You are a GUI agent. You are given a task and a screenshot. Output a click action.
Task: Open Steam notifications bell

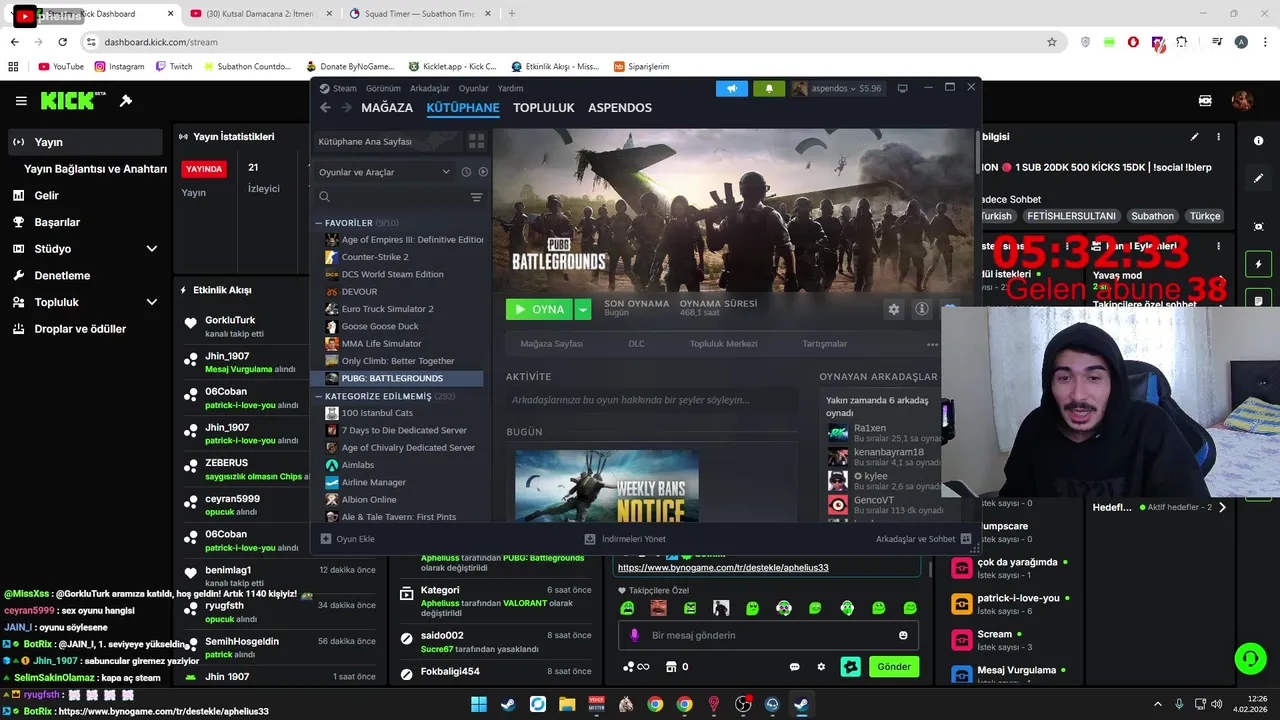[769, 88]
